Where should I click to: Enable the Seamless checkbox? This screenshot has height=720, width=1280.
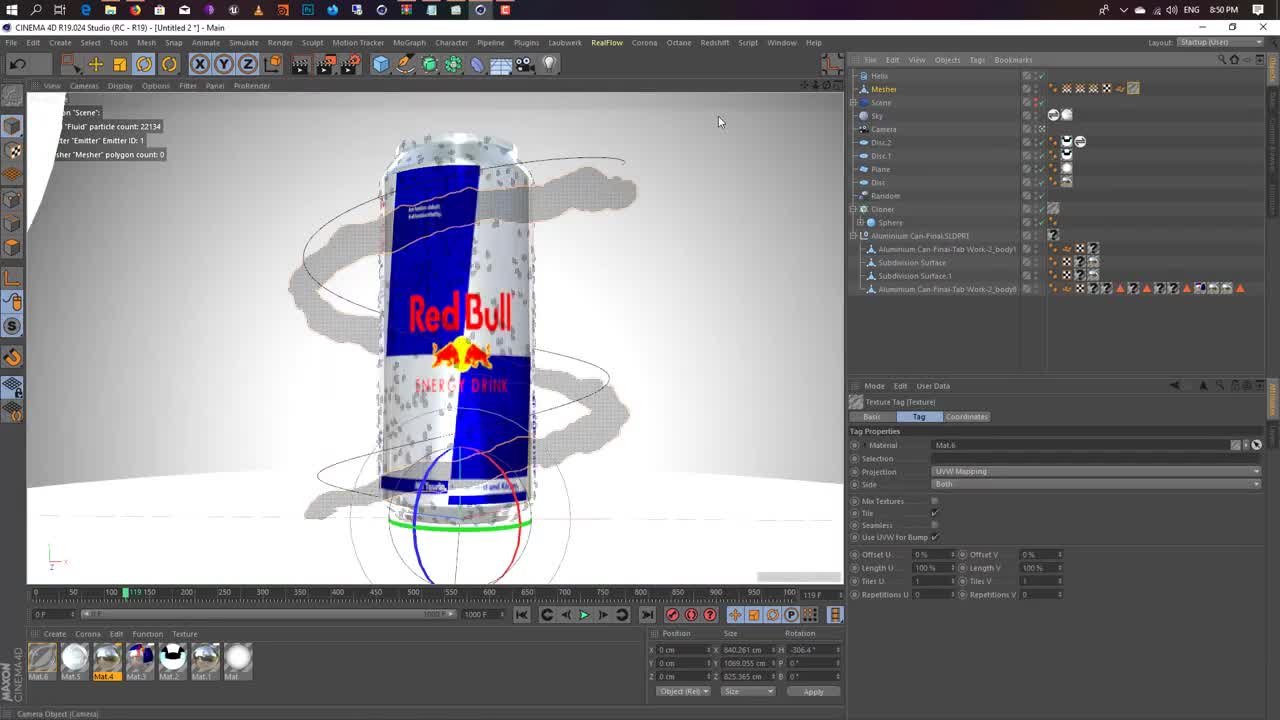pos(934,525)
